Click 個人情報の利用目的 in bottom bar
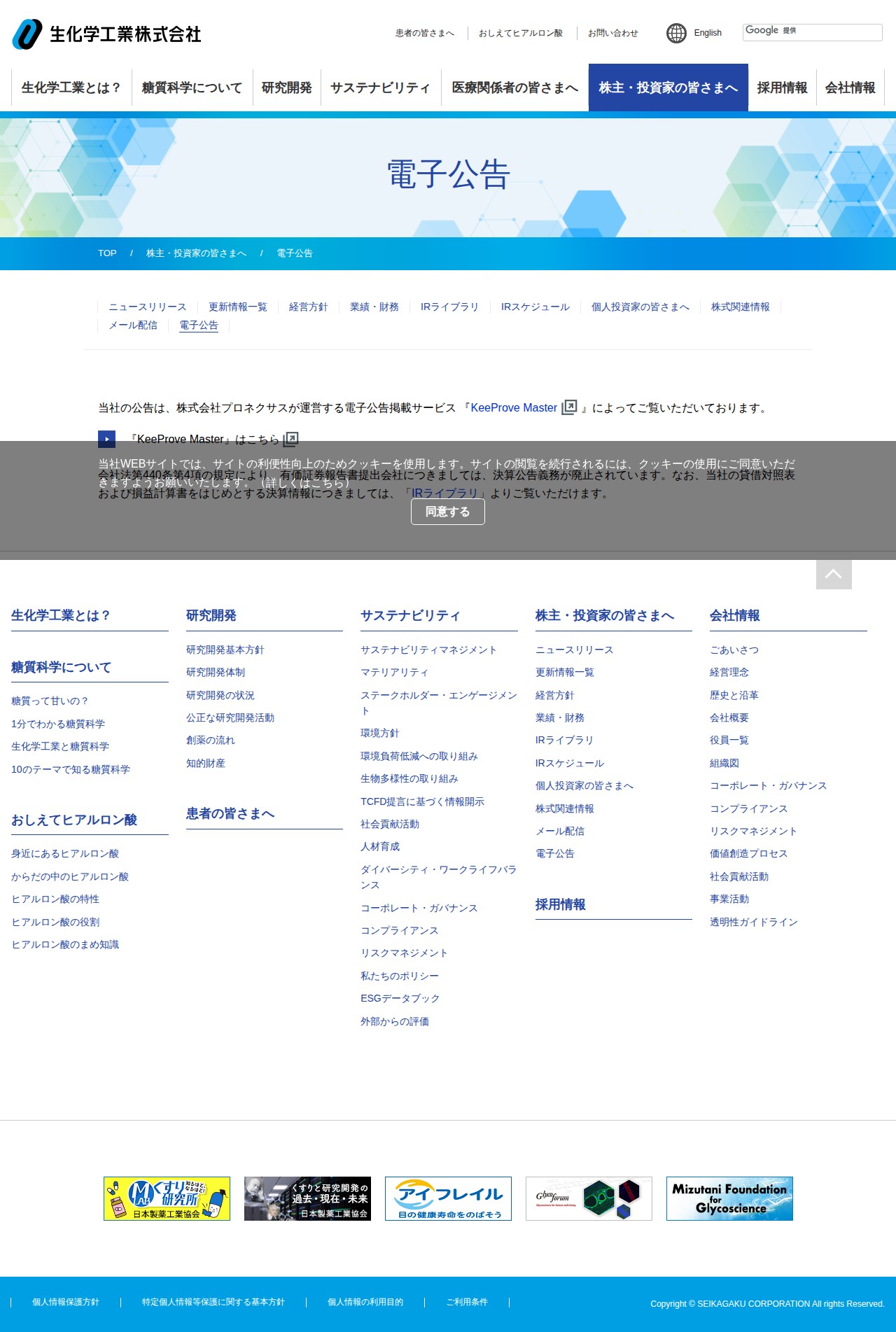This screenshot has height=1332, width=896. click(365, 1302)
